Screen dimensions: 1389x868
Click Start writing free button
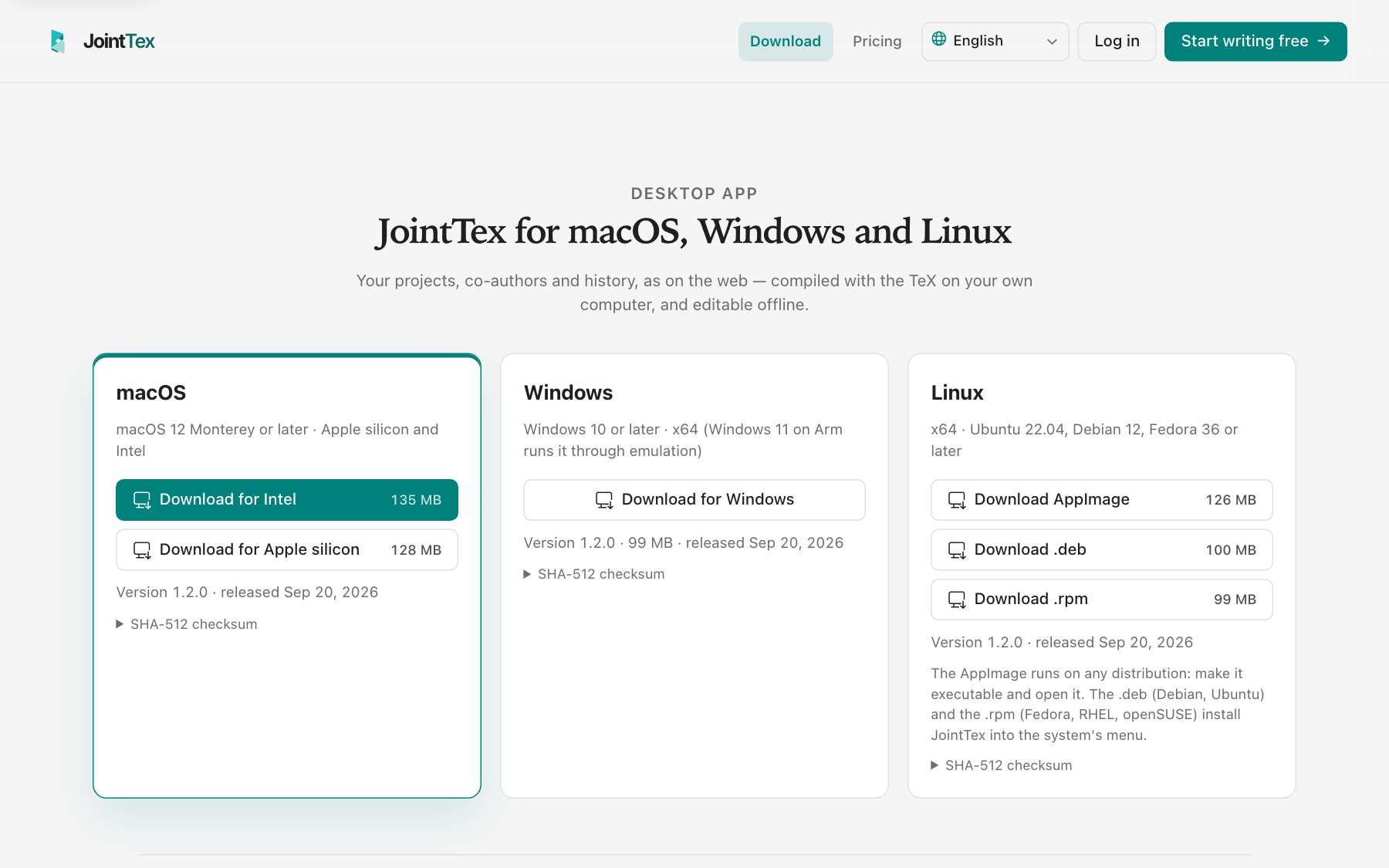click(x=1256, y=42)
